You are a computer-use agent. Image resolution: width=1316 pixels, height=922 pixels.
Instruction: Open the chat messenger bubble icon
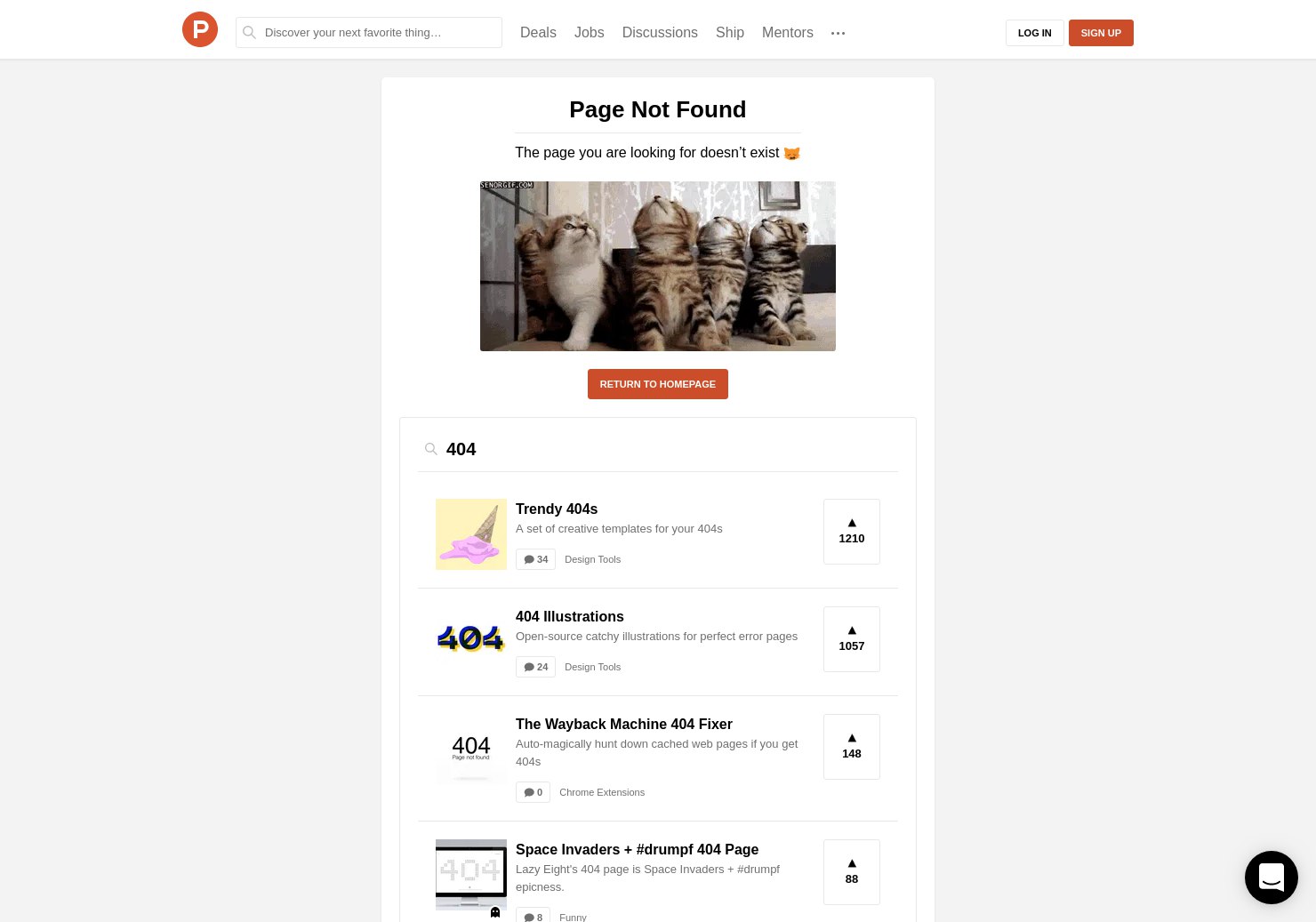point(1272,878)
